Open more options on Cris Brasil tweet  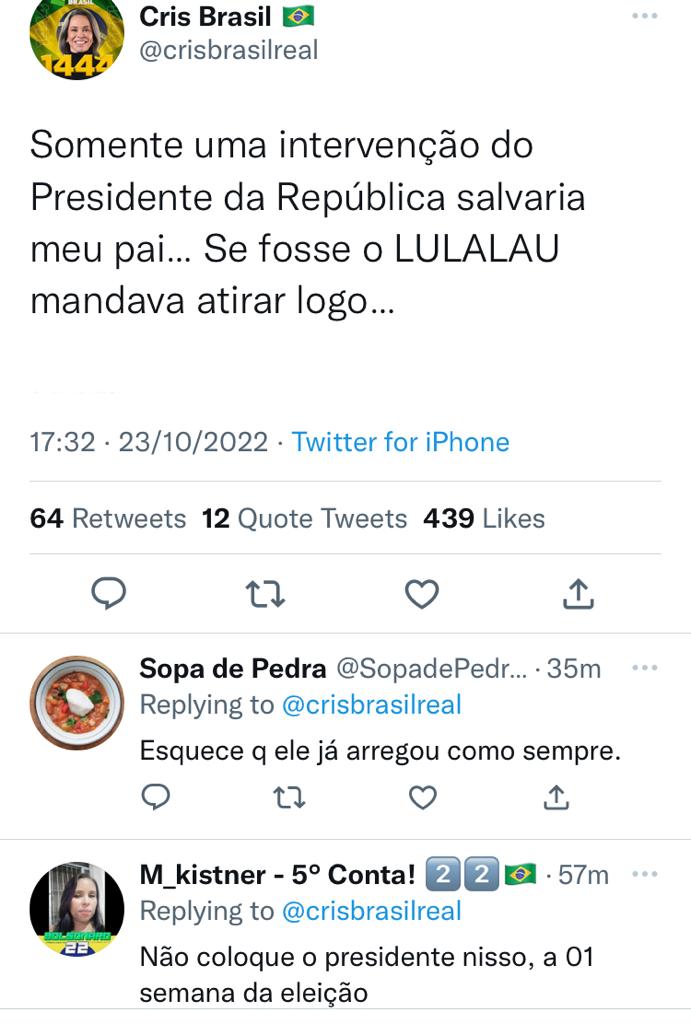coord(645,16)
